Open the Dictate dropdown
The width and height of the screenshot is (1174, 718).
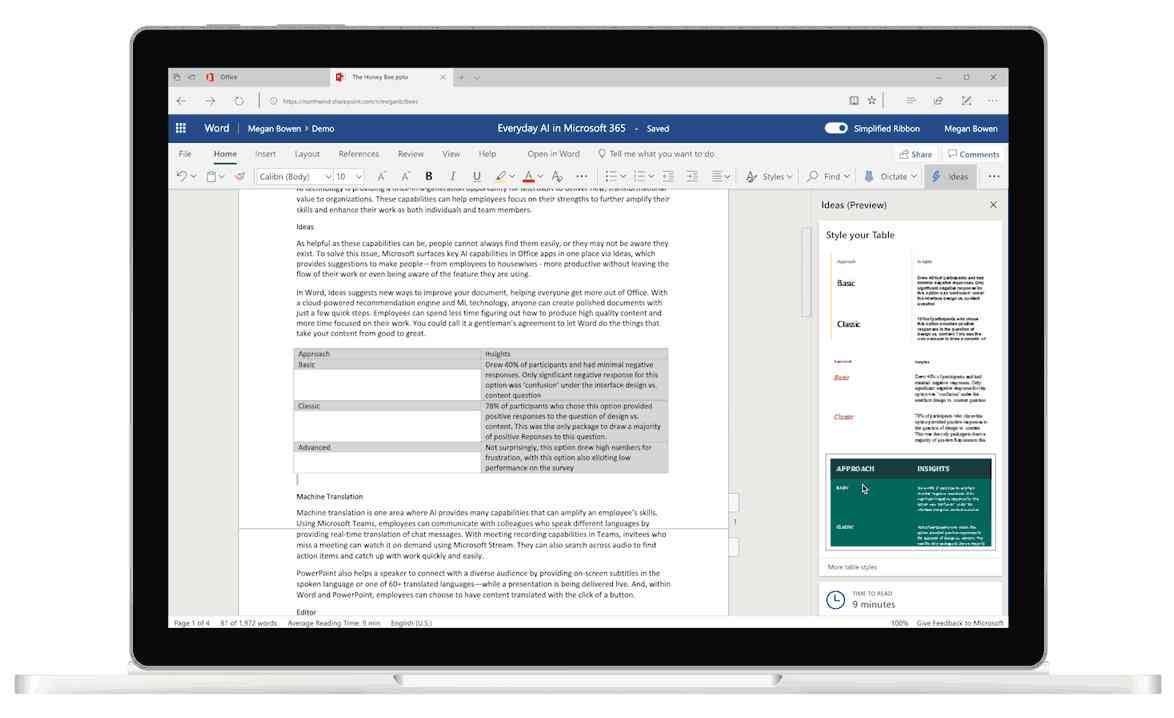[890, 176]
